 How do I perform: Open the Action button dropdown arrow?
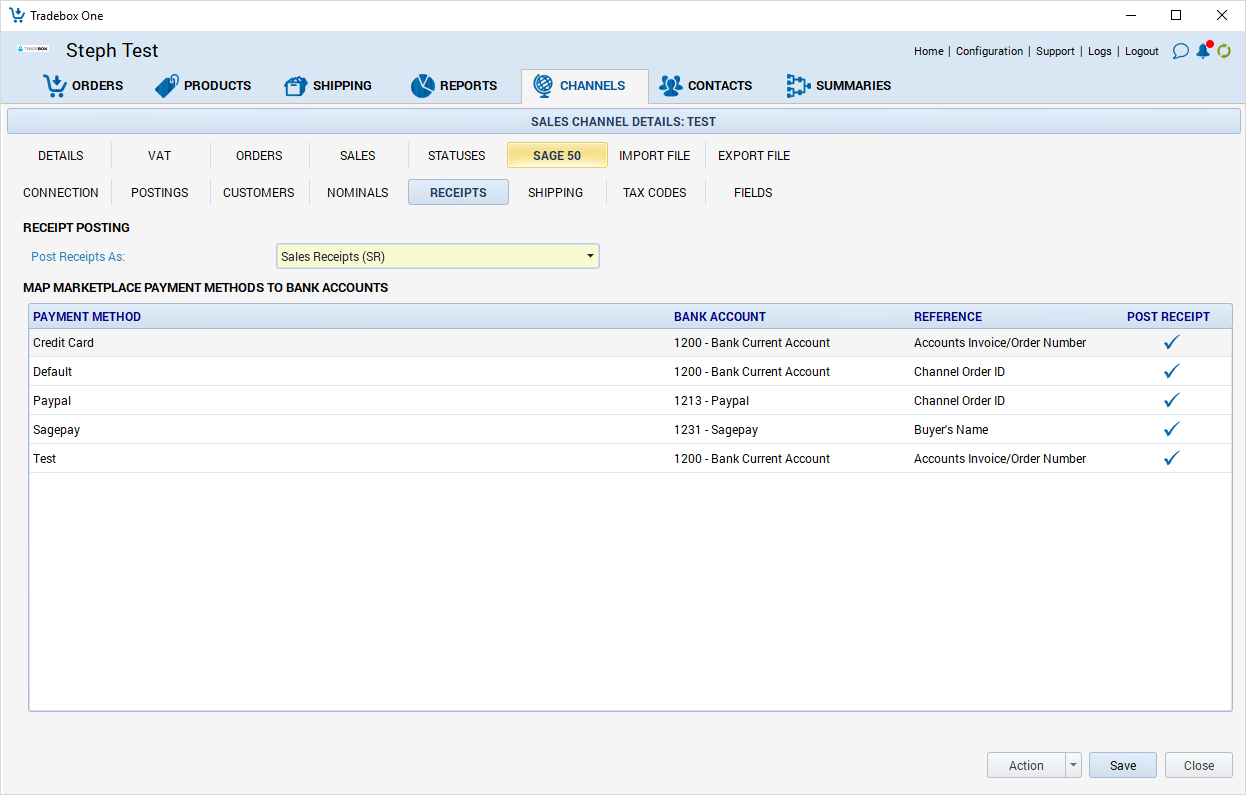point(1073,766)
